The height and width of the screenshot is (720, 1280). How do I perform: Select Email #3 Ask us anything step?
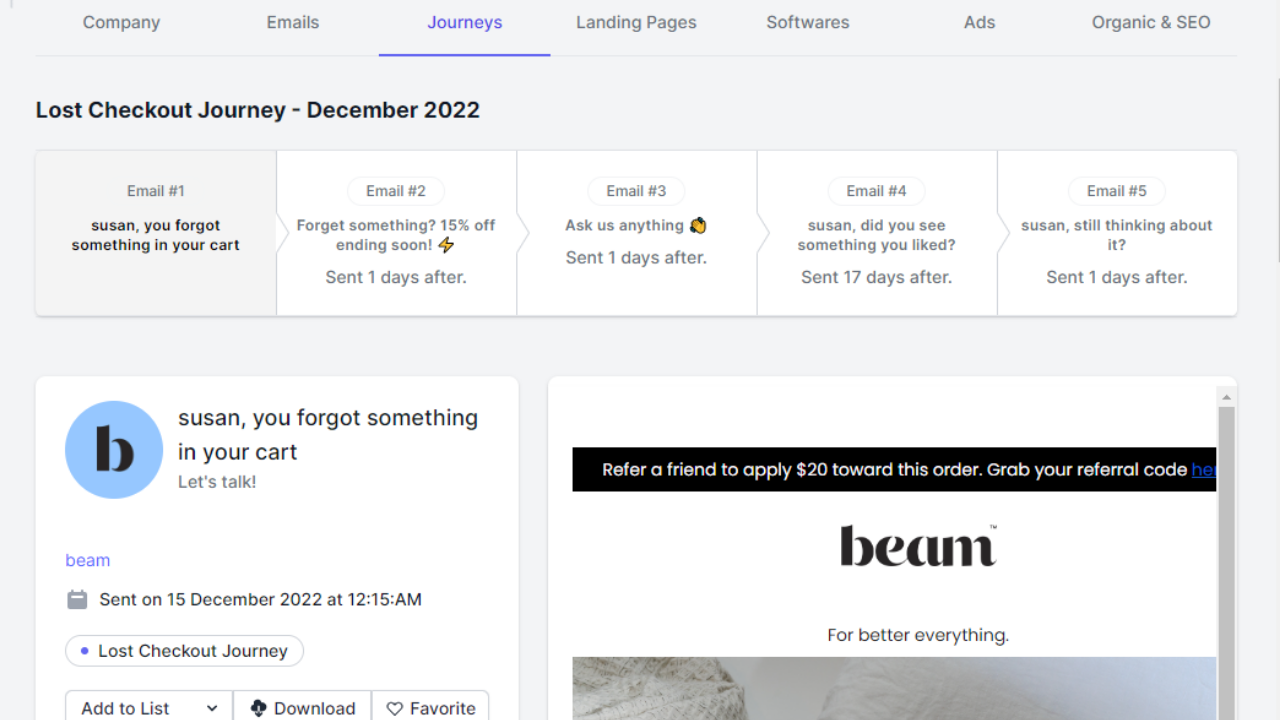pyautogui.click(x=636, y=233)
